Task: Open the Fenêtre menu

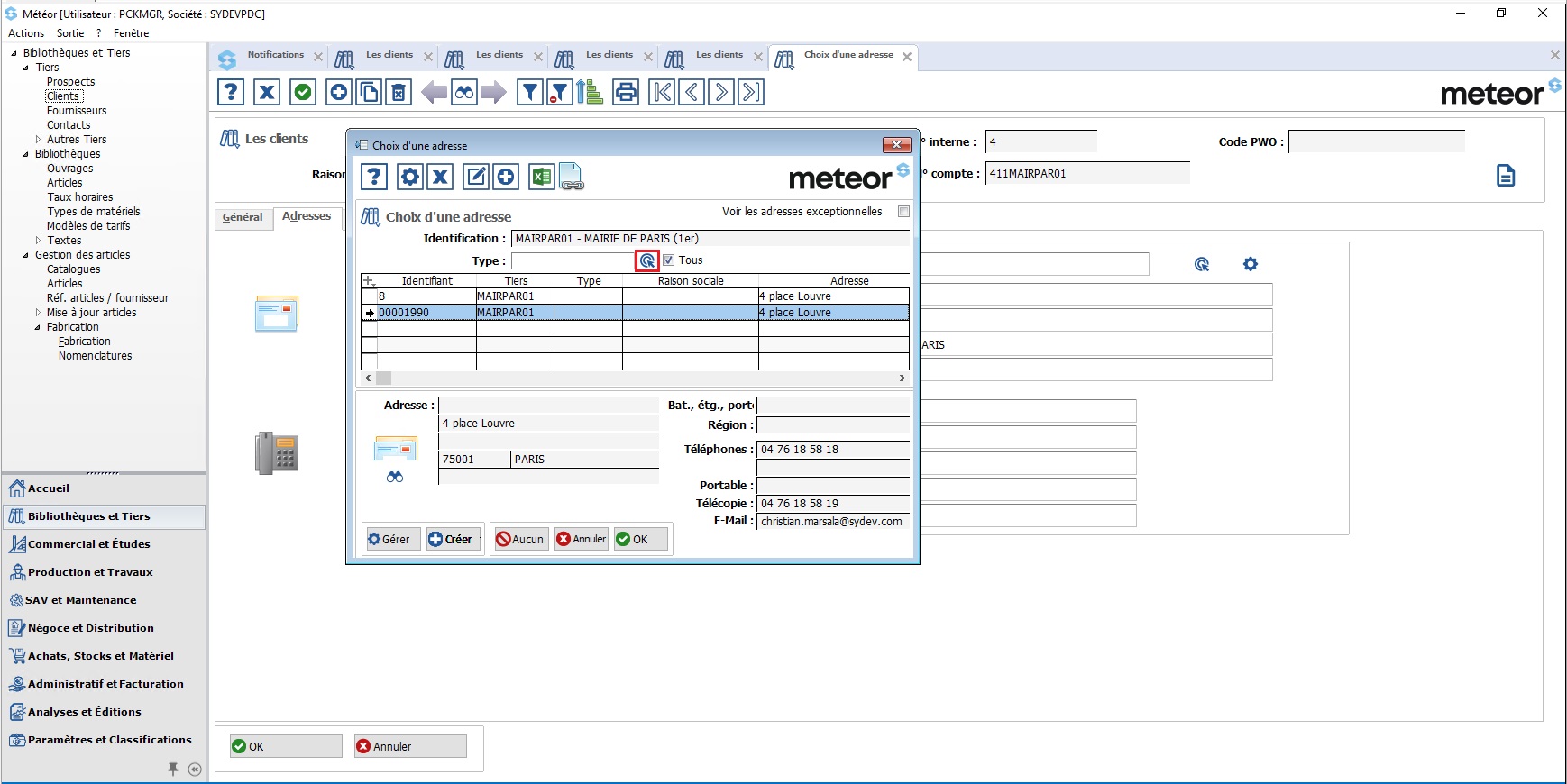Action: pyautogui.click(x=132, y=33)
